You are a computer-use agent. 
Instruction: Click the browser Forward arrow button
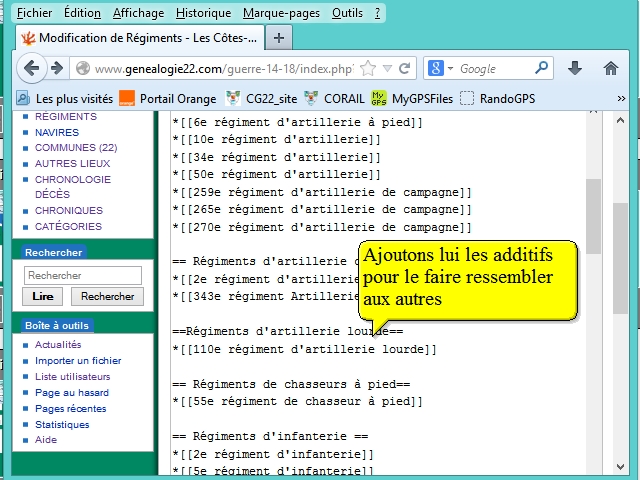tap(57, 68)
